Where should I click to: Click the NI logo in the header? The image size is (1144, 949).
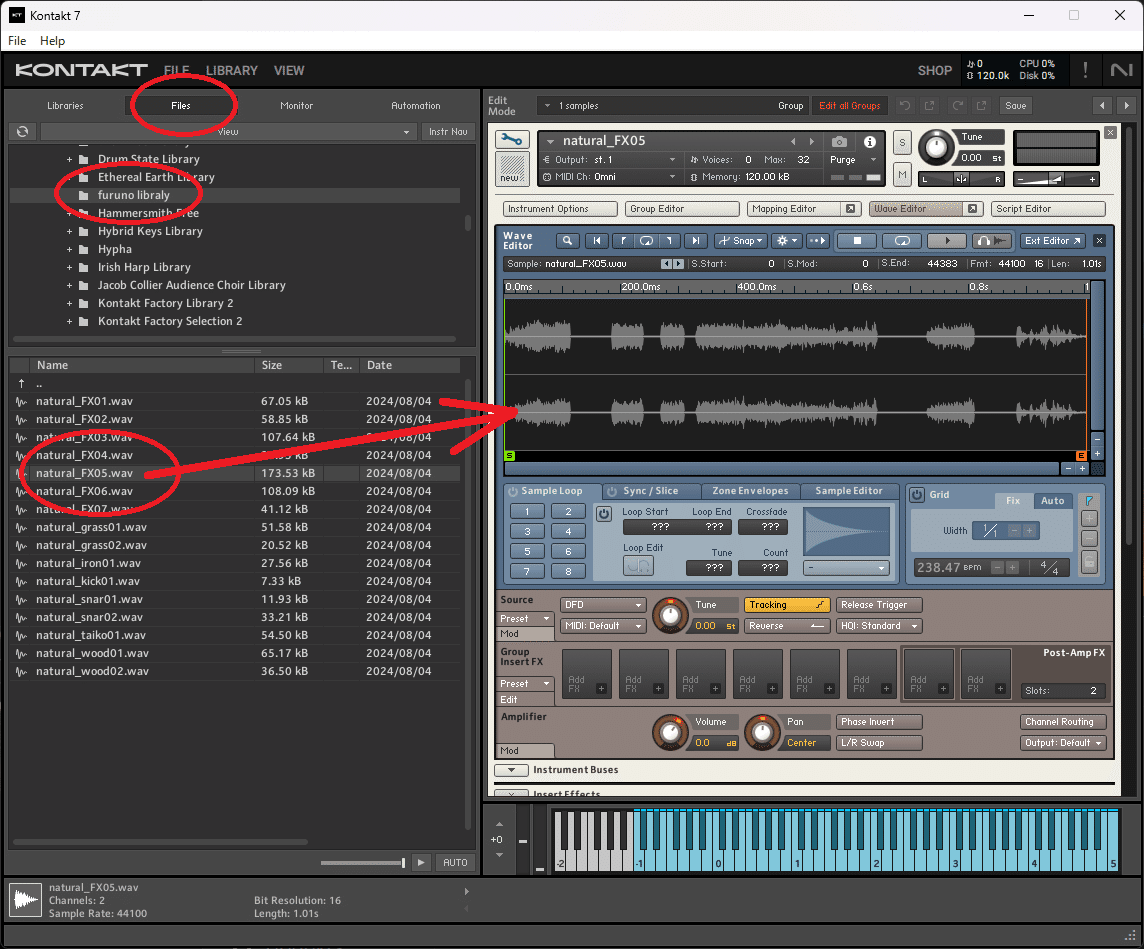click(x=1121, y=70)
